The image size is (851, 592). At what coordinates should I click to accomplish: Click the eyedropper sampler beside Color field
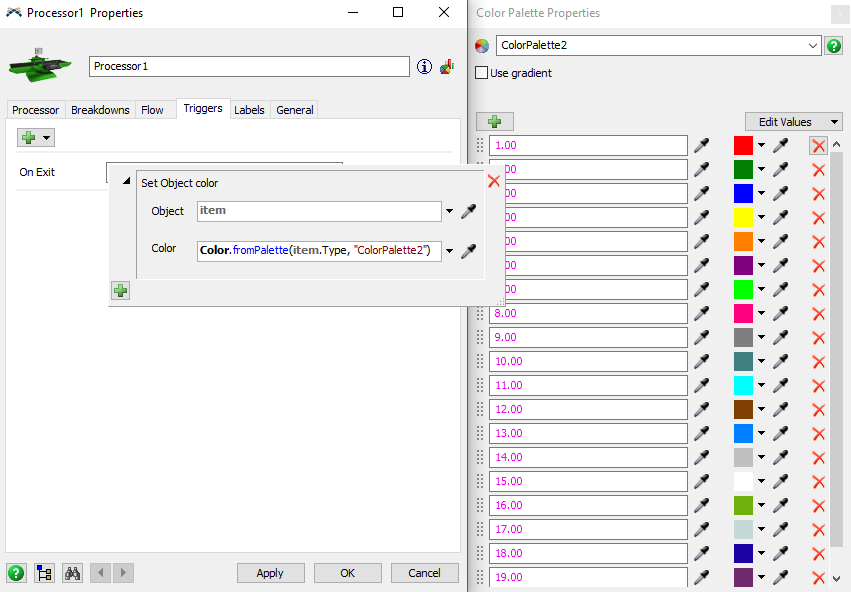coord(468,251)
